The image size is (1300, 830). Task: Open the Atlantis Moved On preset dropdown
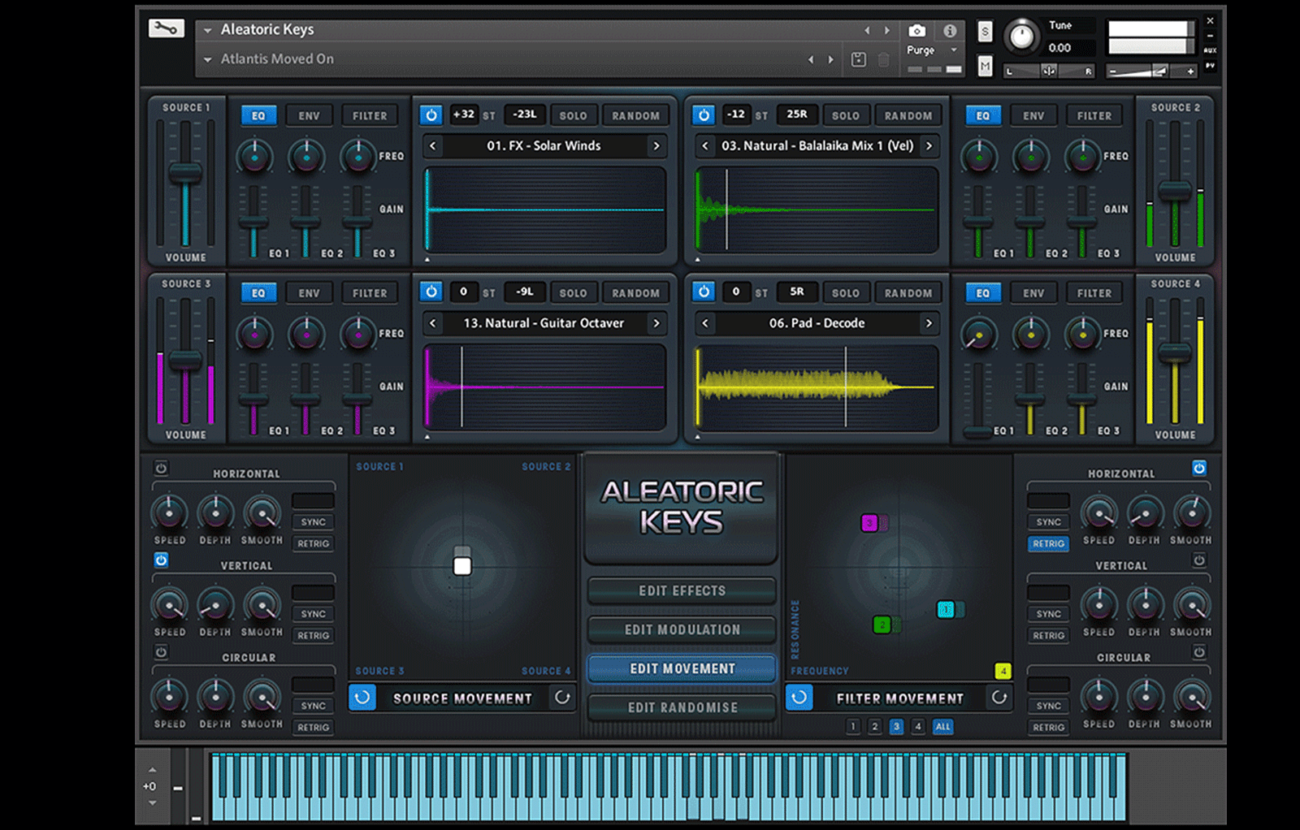click(208, 60)
